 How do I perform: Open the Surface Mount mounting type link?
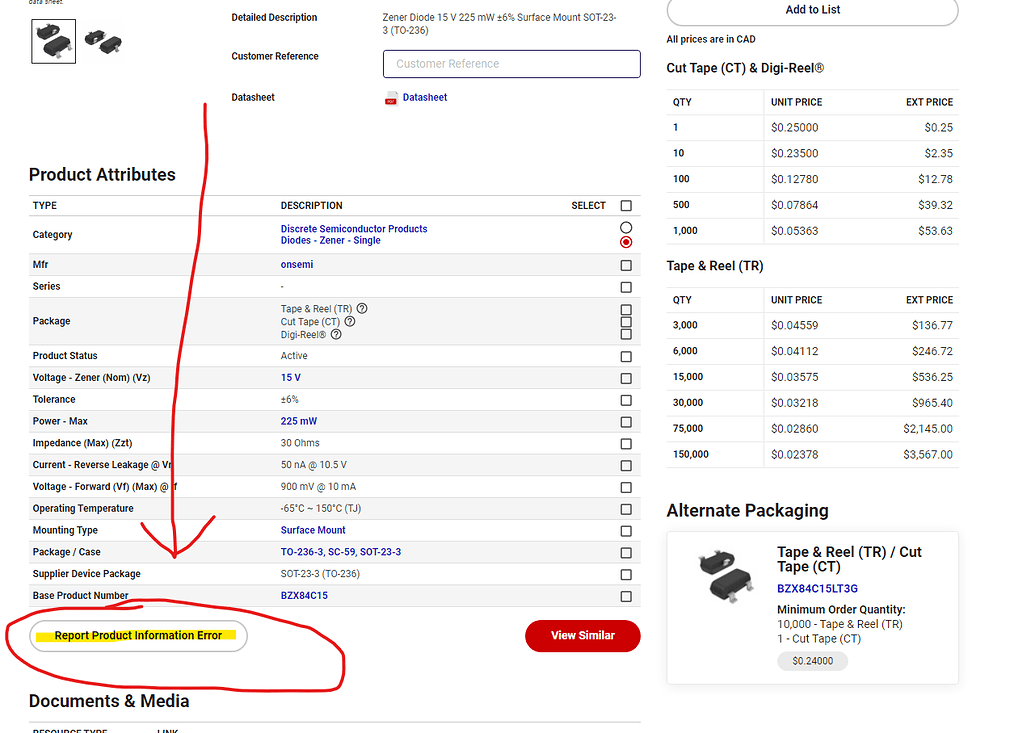313,530
